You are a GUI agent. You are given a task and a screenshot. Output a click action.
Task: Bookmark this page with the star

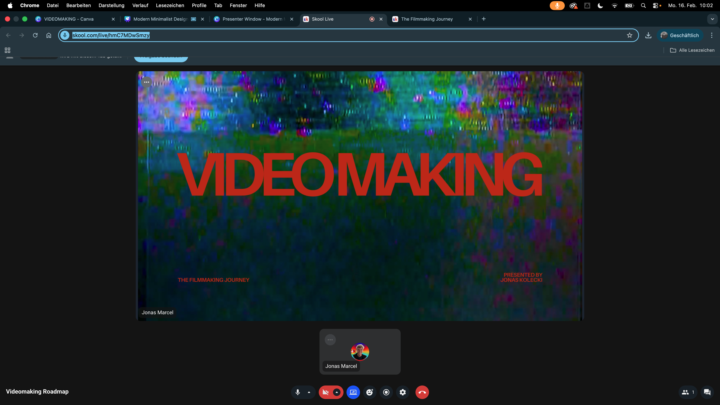point(630,35)
